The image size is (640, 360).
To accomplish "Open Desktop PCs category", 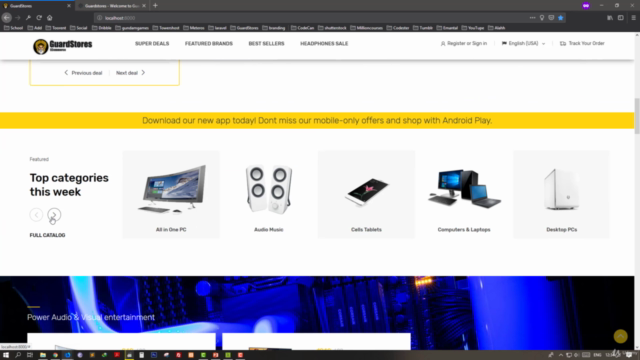I will [x=562, y=194].
